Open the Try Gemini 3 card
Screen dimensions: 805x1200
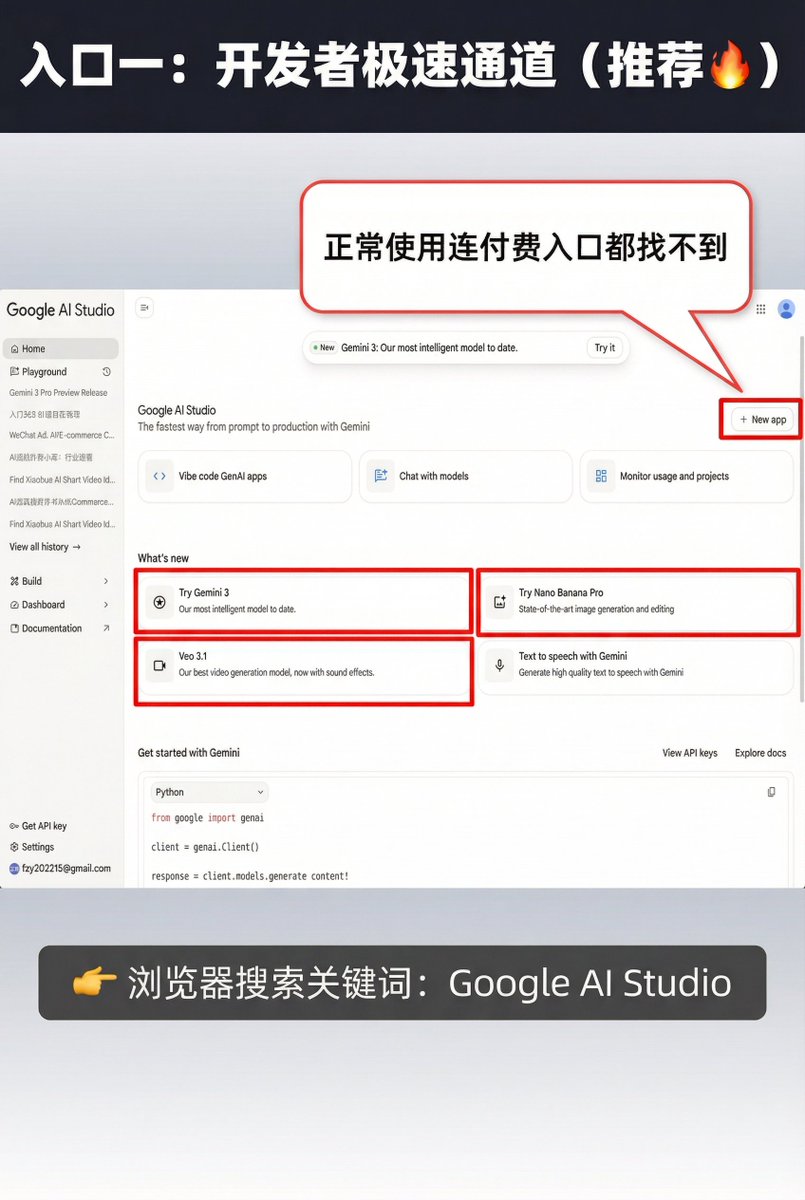click(304, 601)
